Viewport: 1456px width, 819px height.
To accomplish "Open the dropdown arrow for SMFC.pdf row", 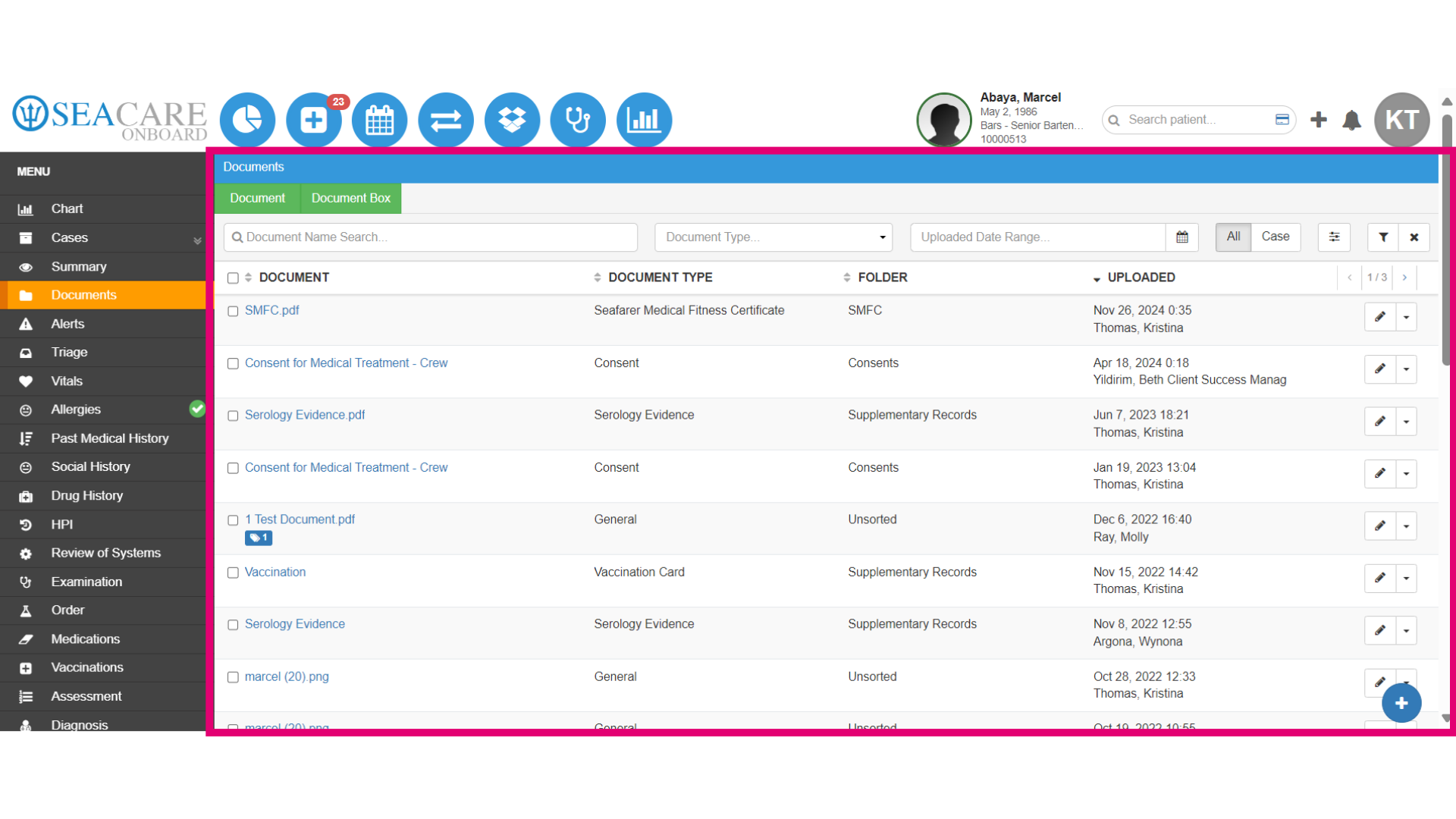I will pyautogui.click(x=1407, y=317).
